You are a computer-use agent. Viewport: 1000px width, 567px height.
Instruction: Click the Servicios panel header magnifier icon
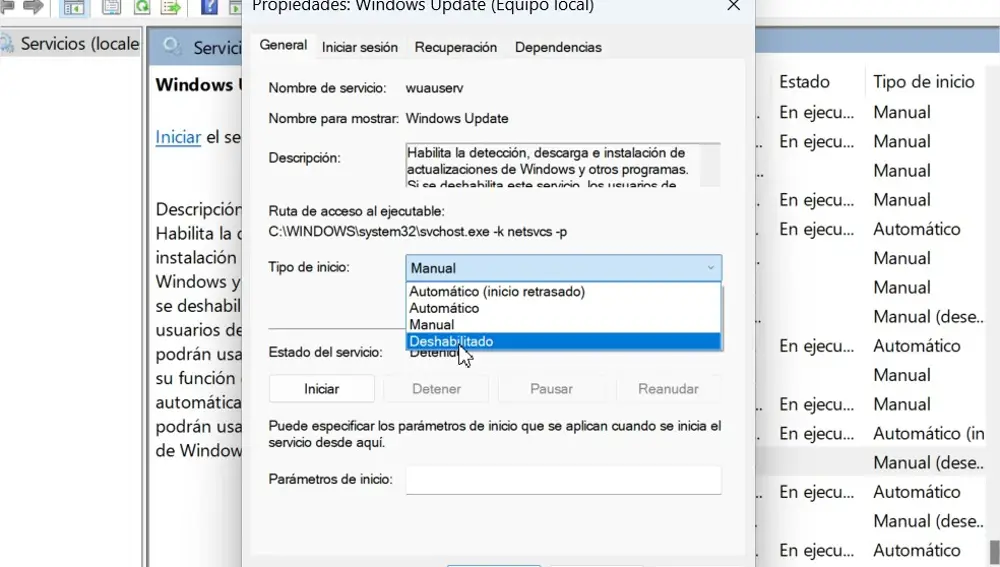tap(171, 46)
